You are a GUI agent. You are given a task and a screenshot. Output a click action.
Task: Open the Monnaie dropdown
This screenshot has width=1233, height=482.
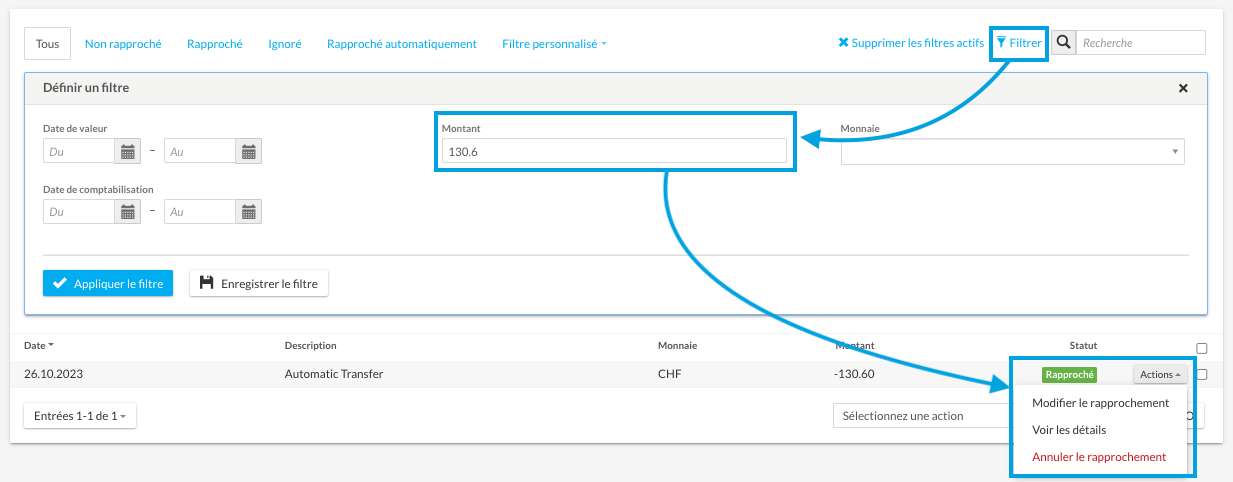(x=1012, y=152)
